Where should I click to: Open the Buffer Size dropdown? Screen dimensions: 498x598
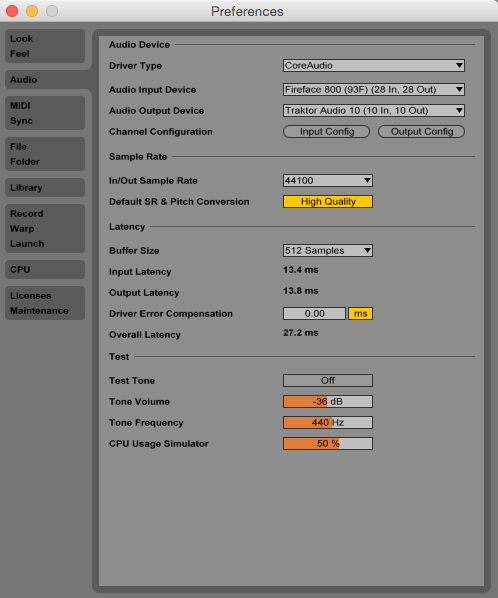tap(328, 251)
